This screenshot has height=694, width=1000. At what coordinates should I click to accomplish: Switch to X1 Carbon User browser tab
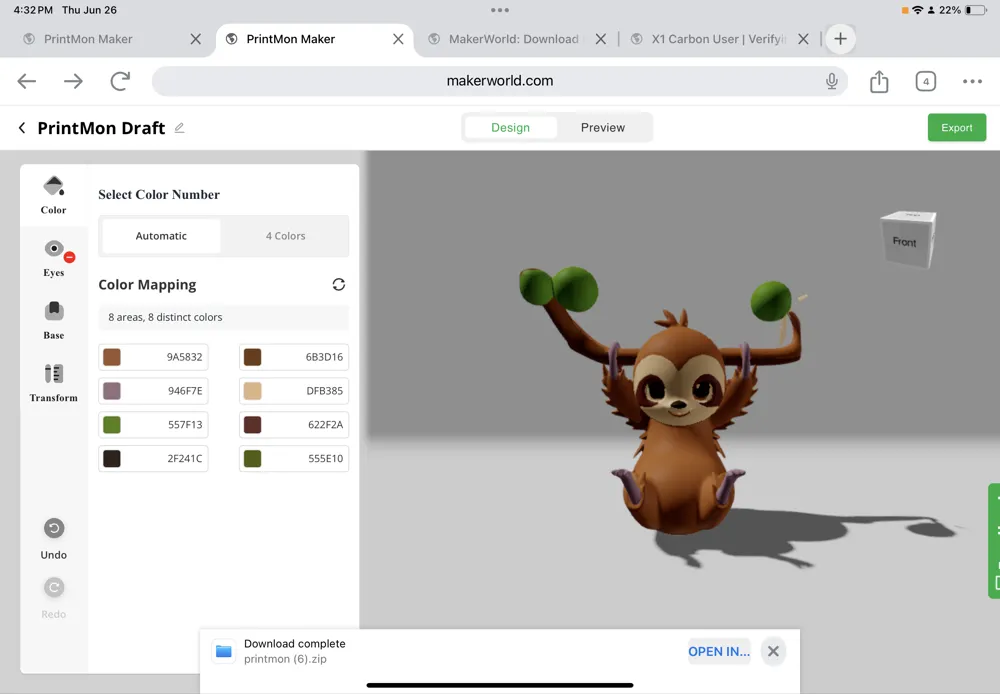click(719, 39)
